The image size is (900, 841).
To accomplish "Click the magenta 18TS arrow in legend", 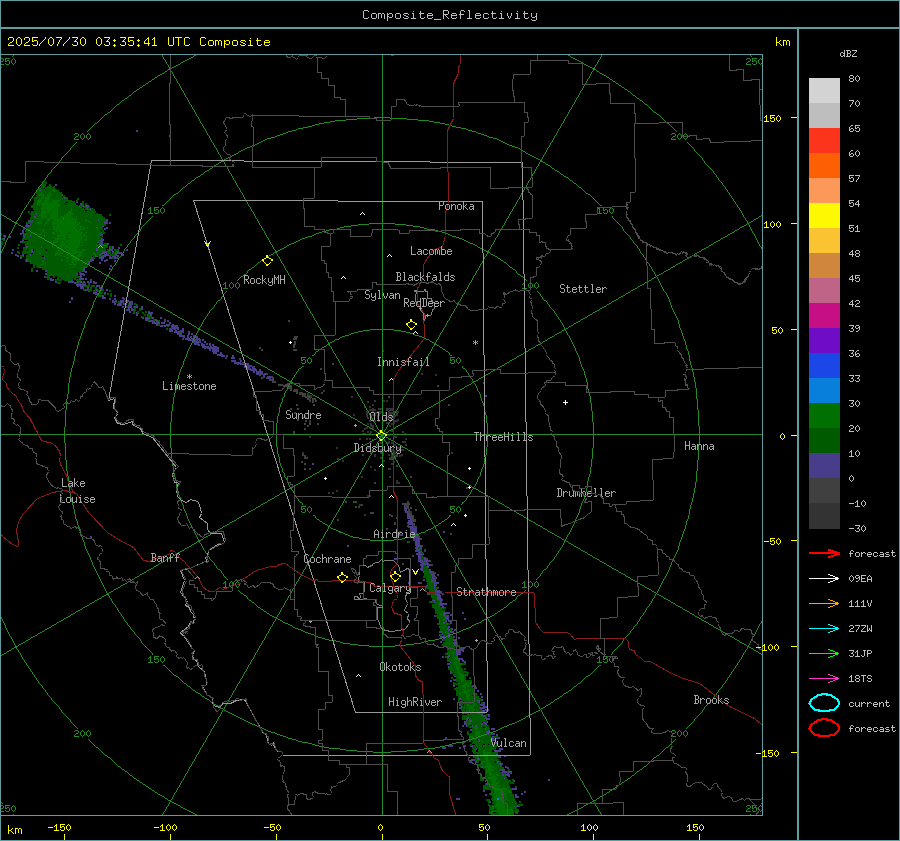I will (x=824, y=679).
